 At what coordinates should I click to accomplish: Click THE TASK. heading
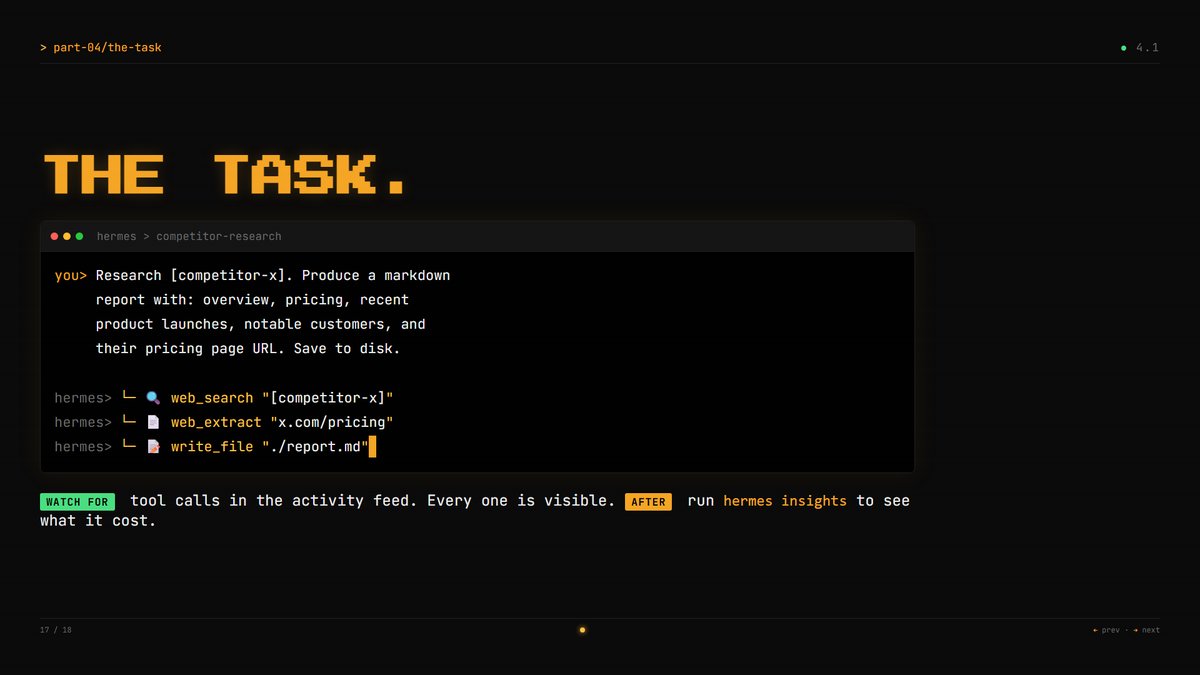click(225, 174)
